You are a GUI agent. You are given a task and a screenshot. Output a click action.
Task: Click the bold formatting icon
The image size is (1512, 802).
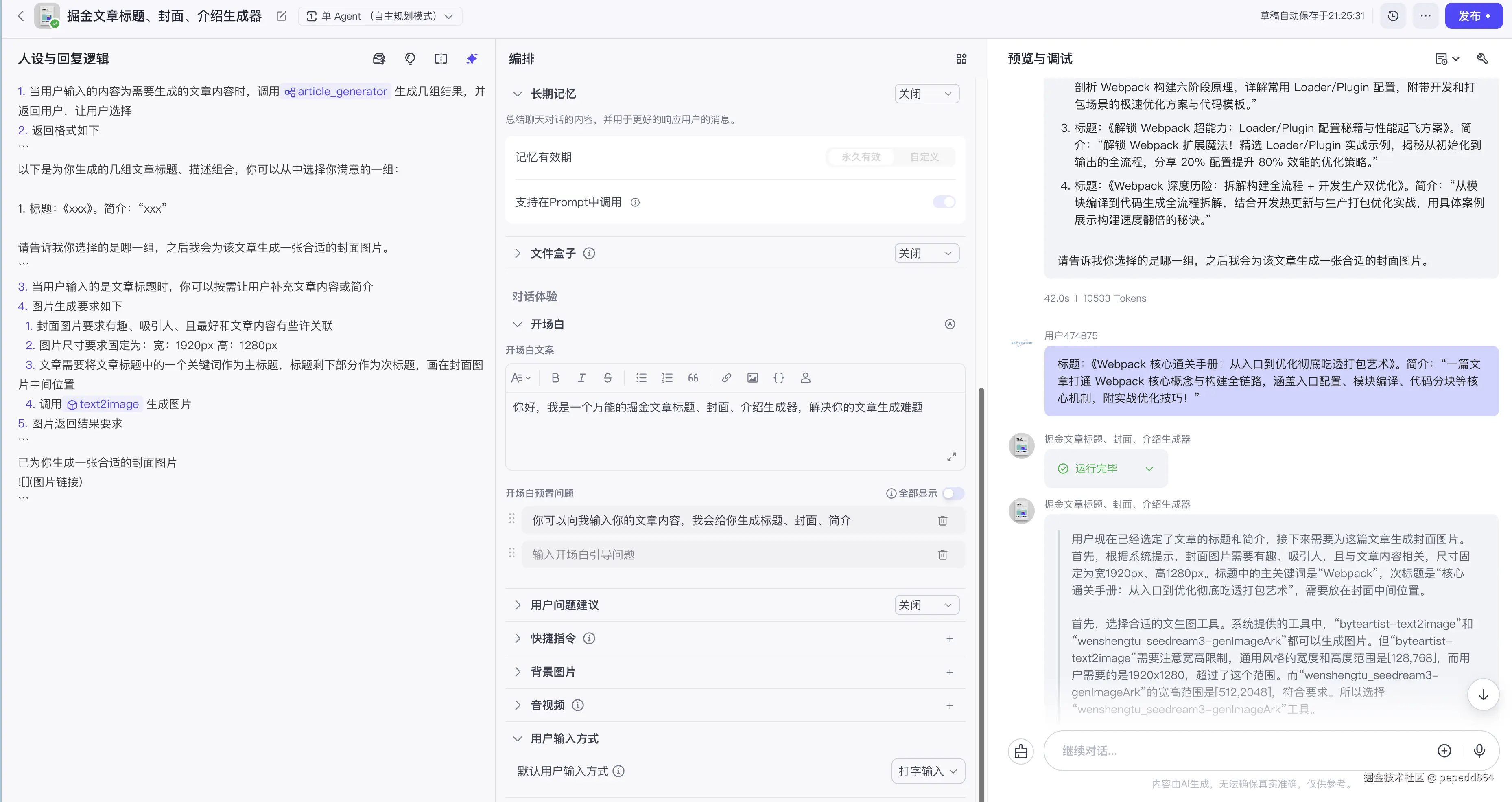click(x=555, y=378)
